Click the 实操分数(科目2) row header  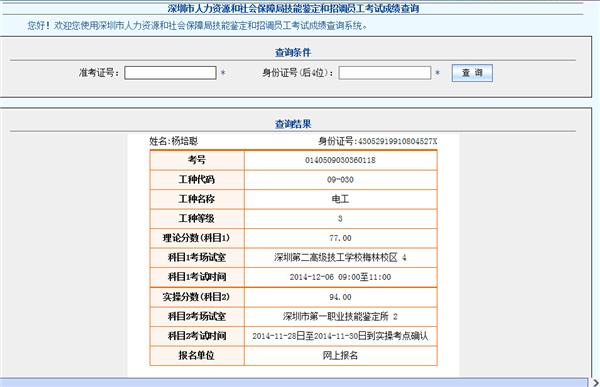(x=197, y=297)
